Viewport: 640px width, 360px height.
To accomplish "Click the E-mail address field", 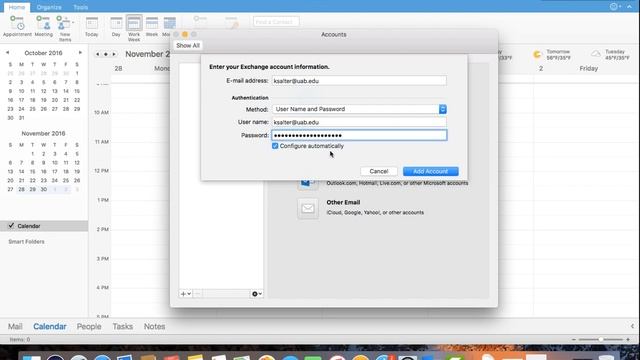I will pyautogui.click(x=359, y=81).
